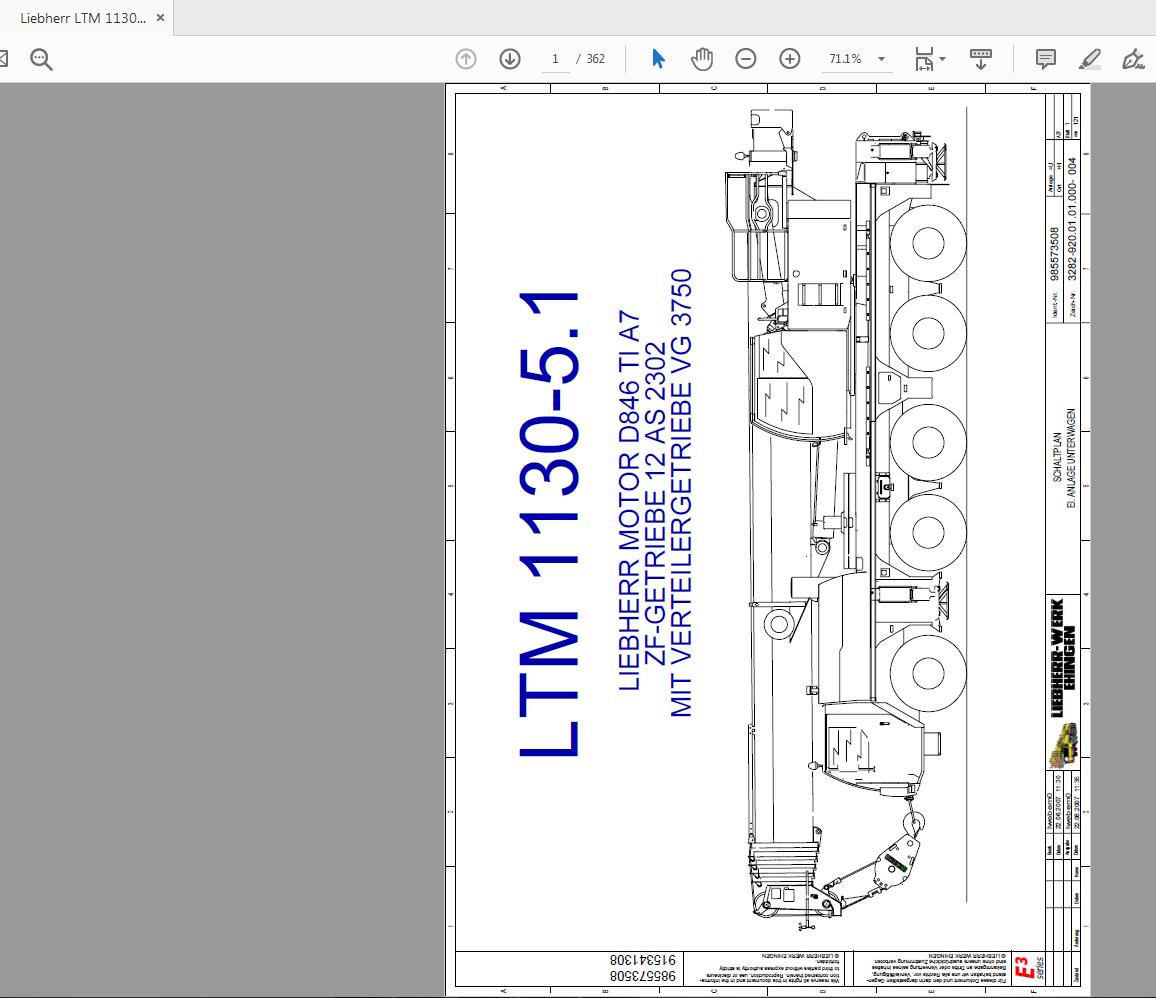
Task: Go to next page arrow
Action: [x=510, y=59]
